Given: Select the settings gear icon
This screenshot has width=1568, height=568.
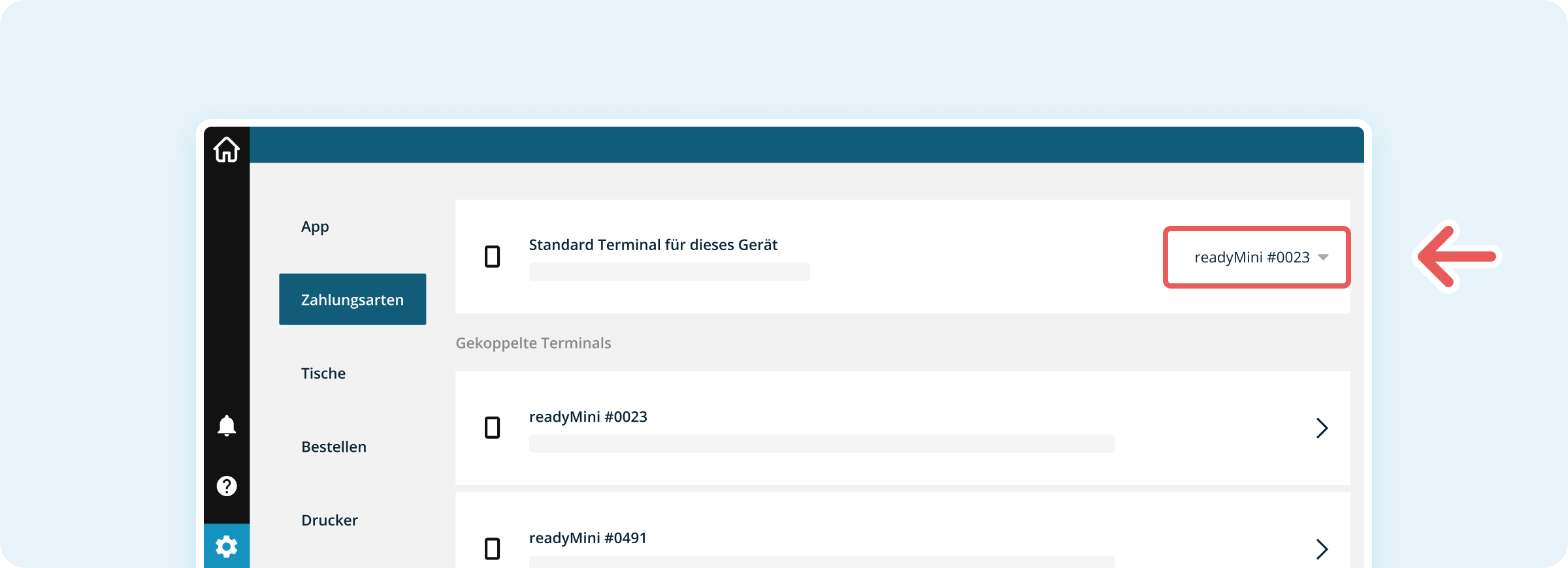Looking at the screenshot, I should (x=227, y=546).
